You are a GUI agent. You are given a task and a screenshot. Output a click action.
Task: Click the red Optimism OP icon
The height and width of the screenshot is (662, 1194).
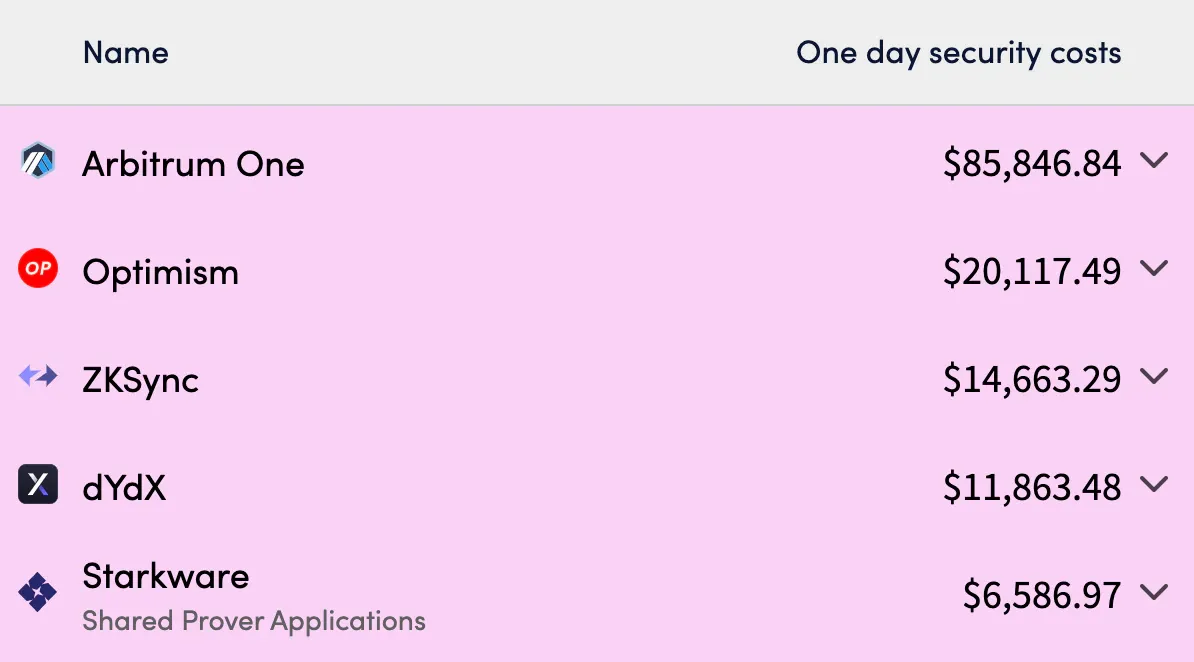[38, 268]
